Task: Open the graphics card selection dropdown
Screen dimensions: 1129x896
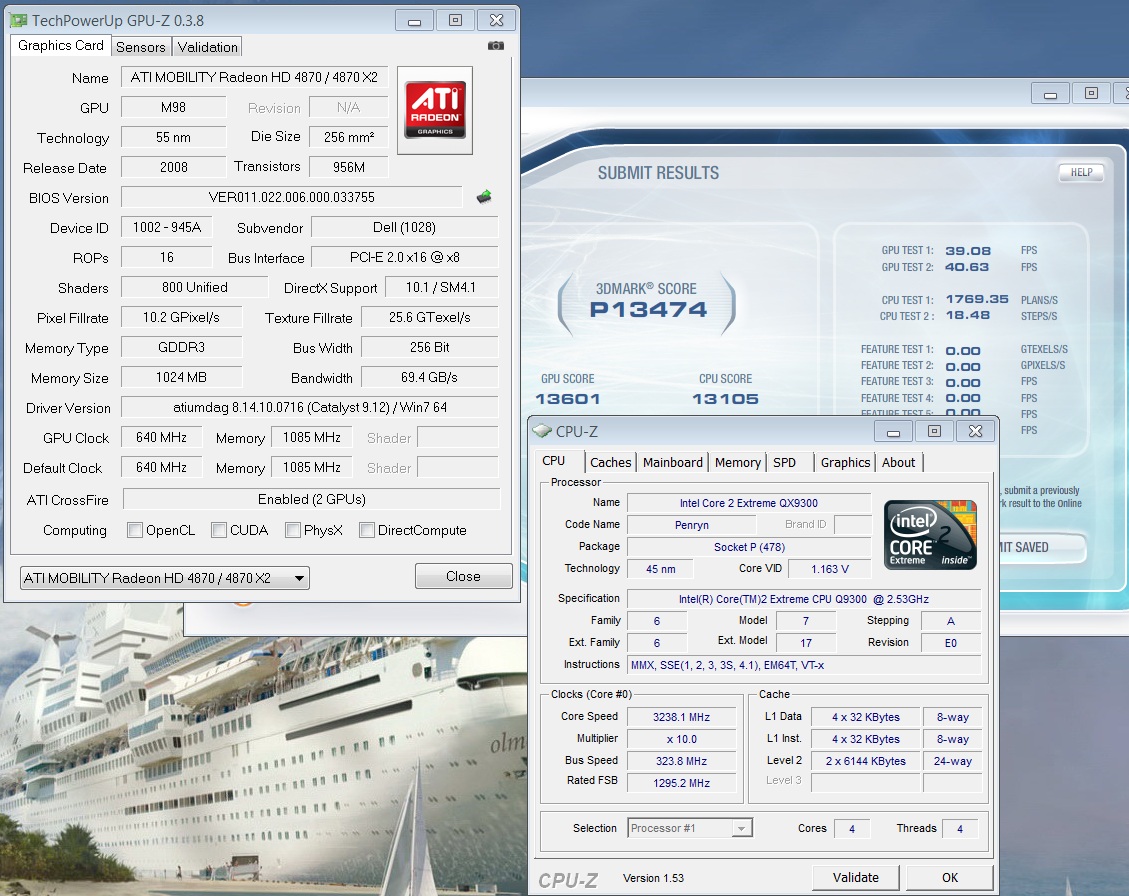Action: point(165,578)
